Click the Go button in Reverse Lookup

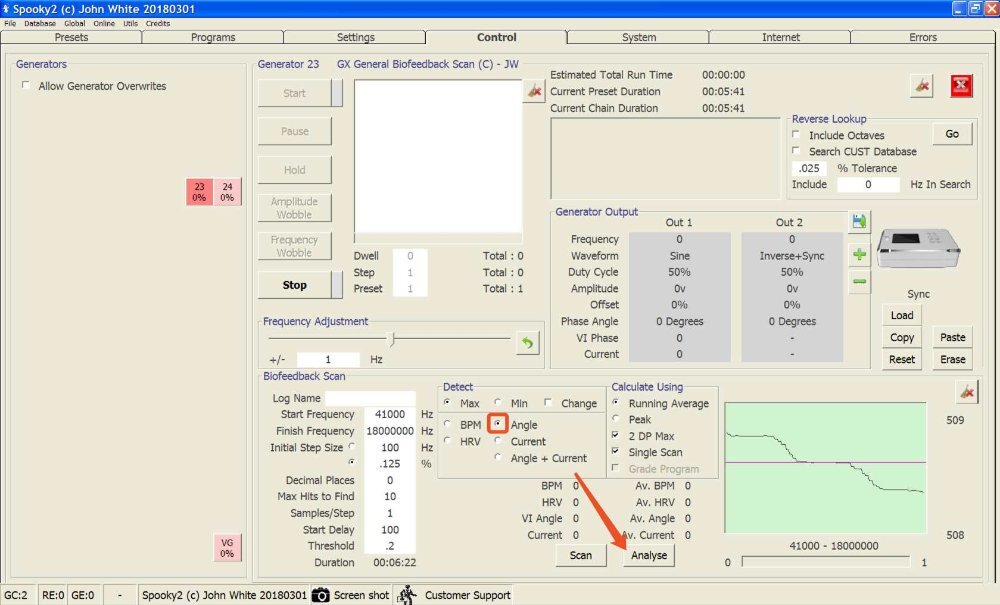point(952,134)
